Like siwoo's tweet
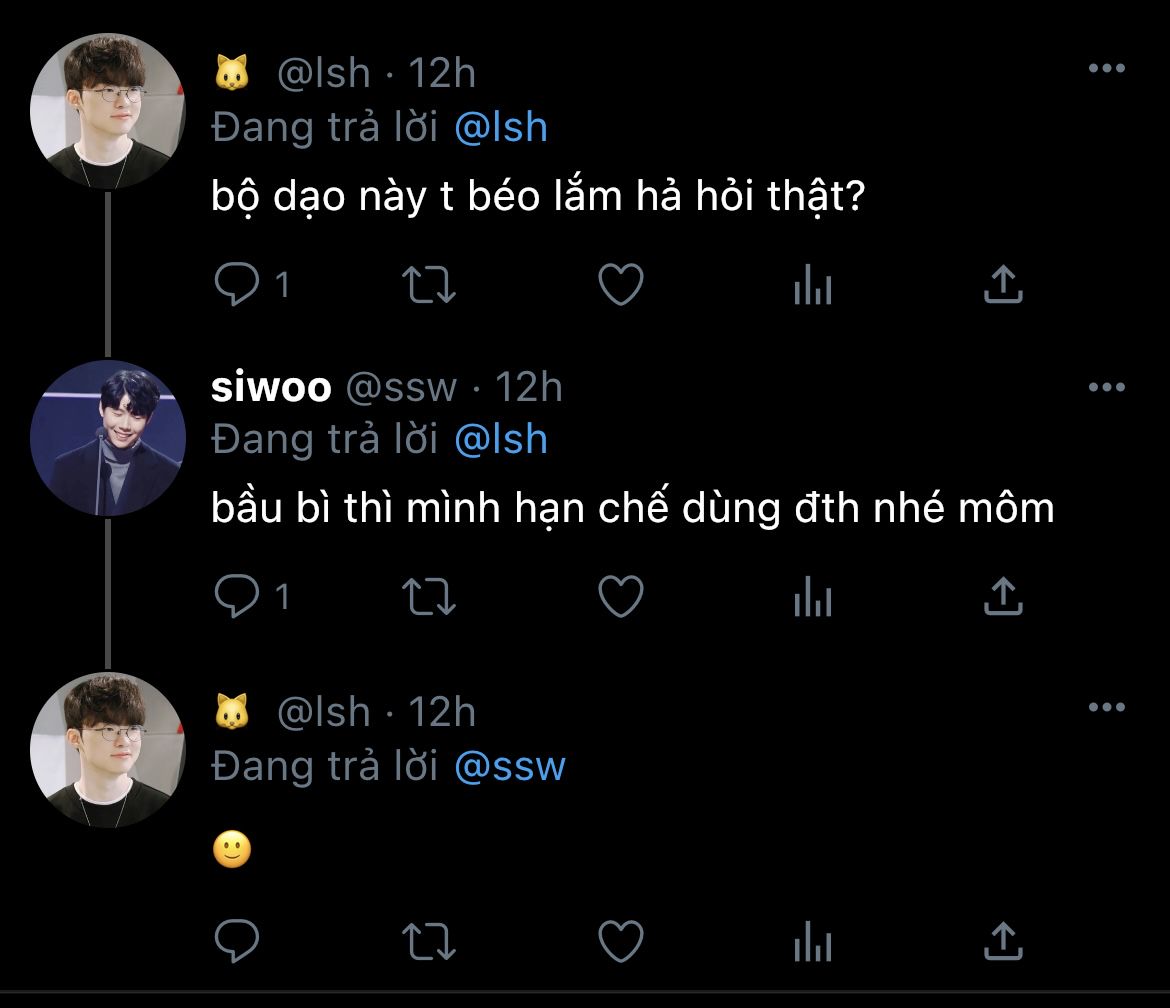This screenshot has height=1008, width=1170. 620,597
